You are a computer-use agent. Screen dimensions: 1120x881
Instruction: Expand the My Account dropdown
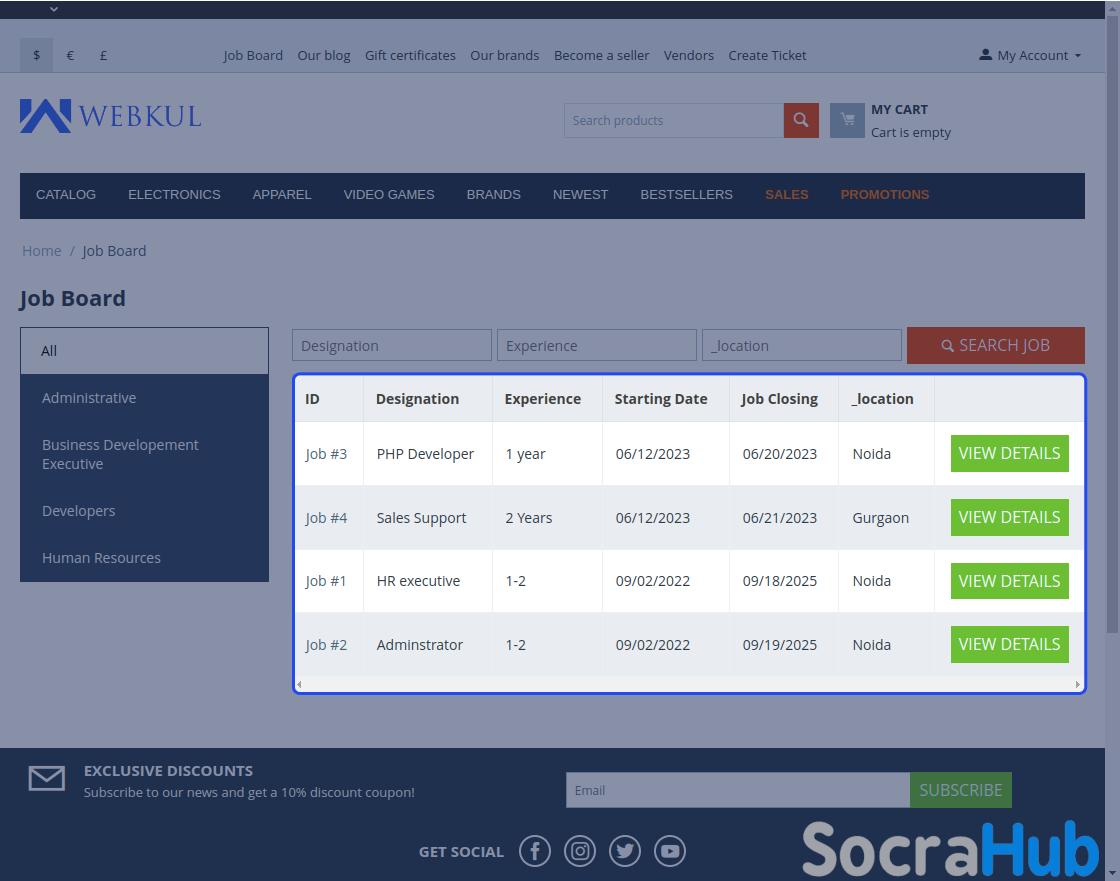pyautogui.click(x=1030, y=55)
